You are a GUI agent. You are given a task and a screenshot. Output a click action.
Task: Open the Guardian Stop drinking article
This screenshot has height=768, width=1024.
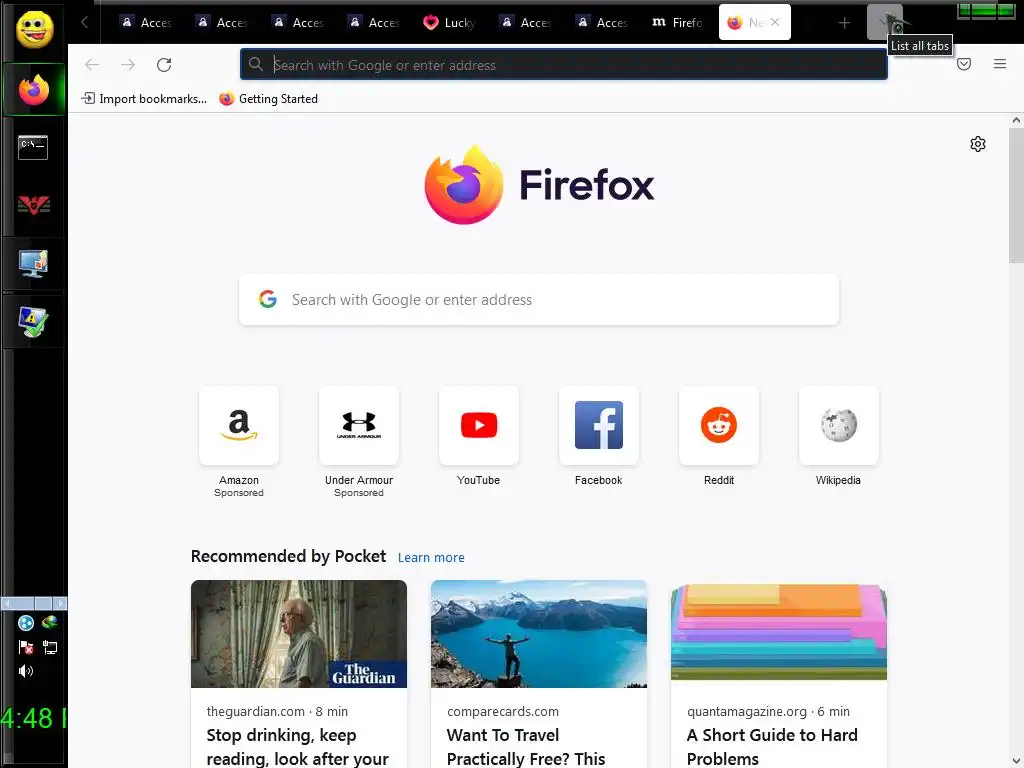coord(298,746)
